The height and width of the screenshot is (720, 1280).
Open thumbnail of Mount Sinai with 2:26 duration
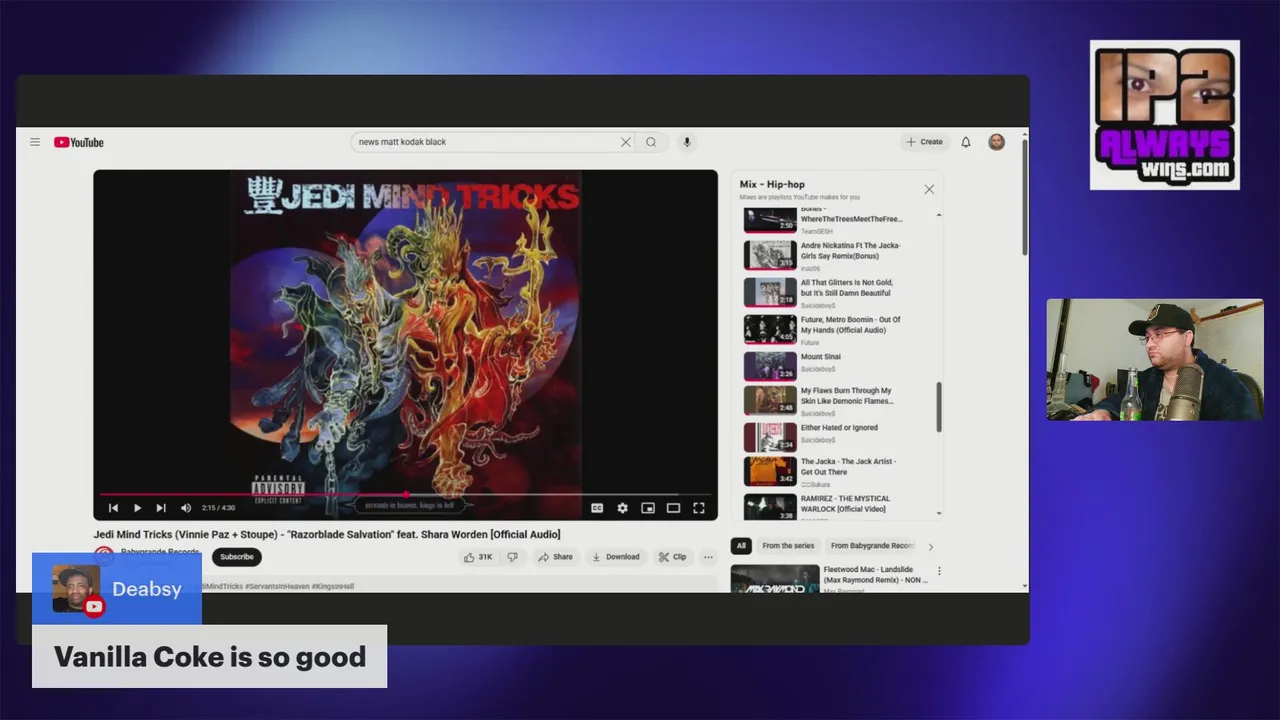coord(770,366)
